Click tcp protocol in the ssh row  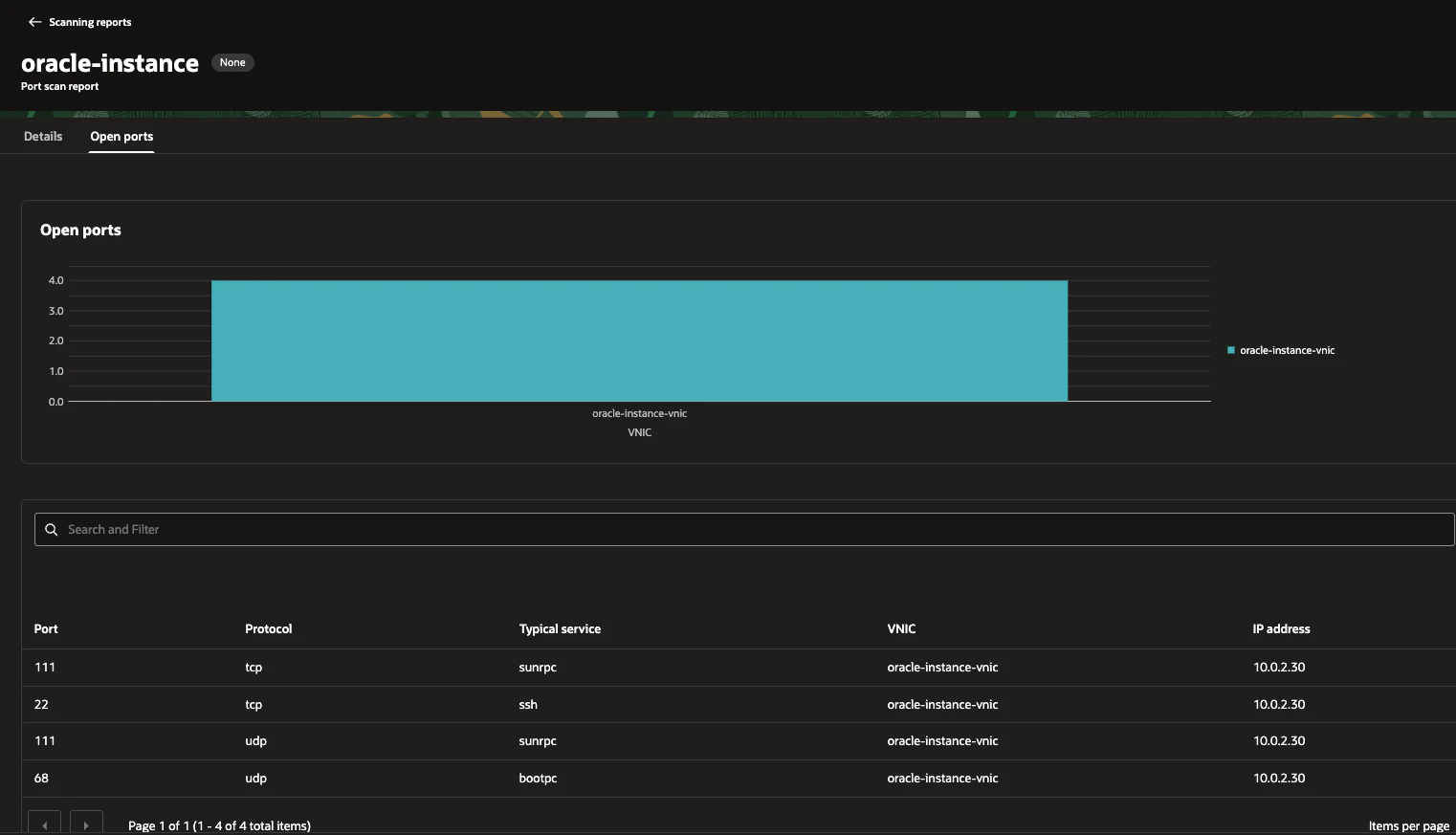pyautogui.click(x=254, y=704)
